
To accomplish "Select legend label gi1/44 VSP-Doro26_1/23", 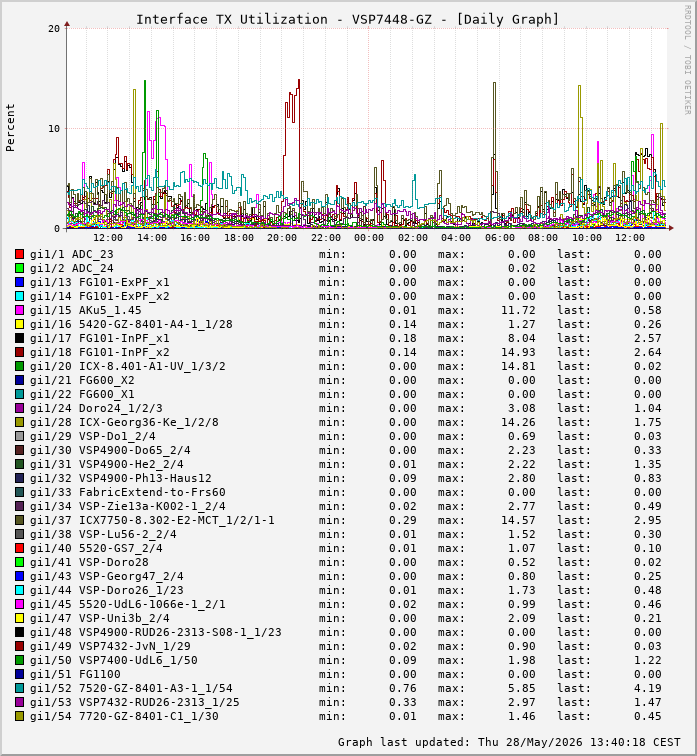I will pyautogui.click(x=107, y=590).
